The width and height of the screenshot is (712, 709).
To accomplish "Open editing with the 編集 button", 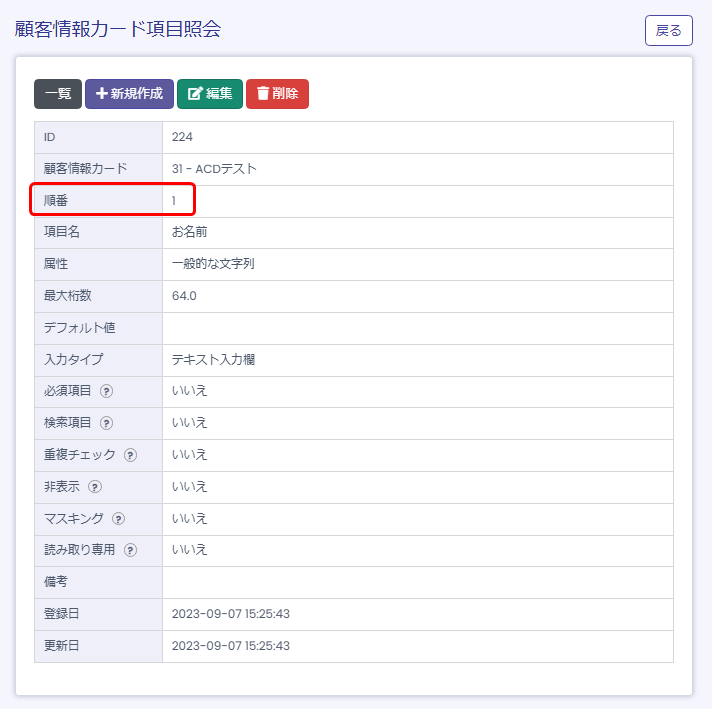I will [210, 94].
